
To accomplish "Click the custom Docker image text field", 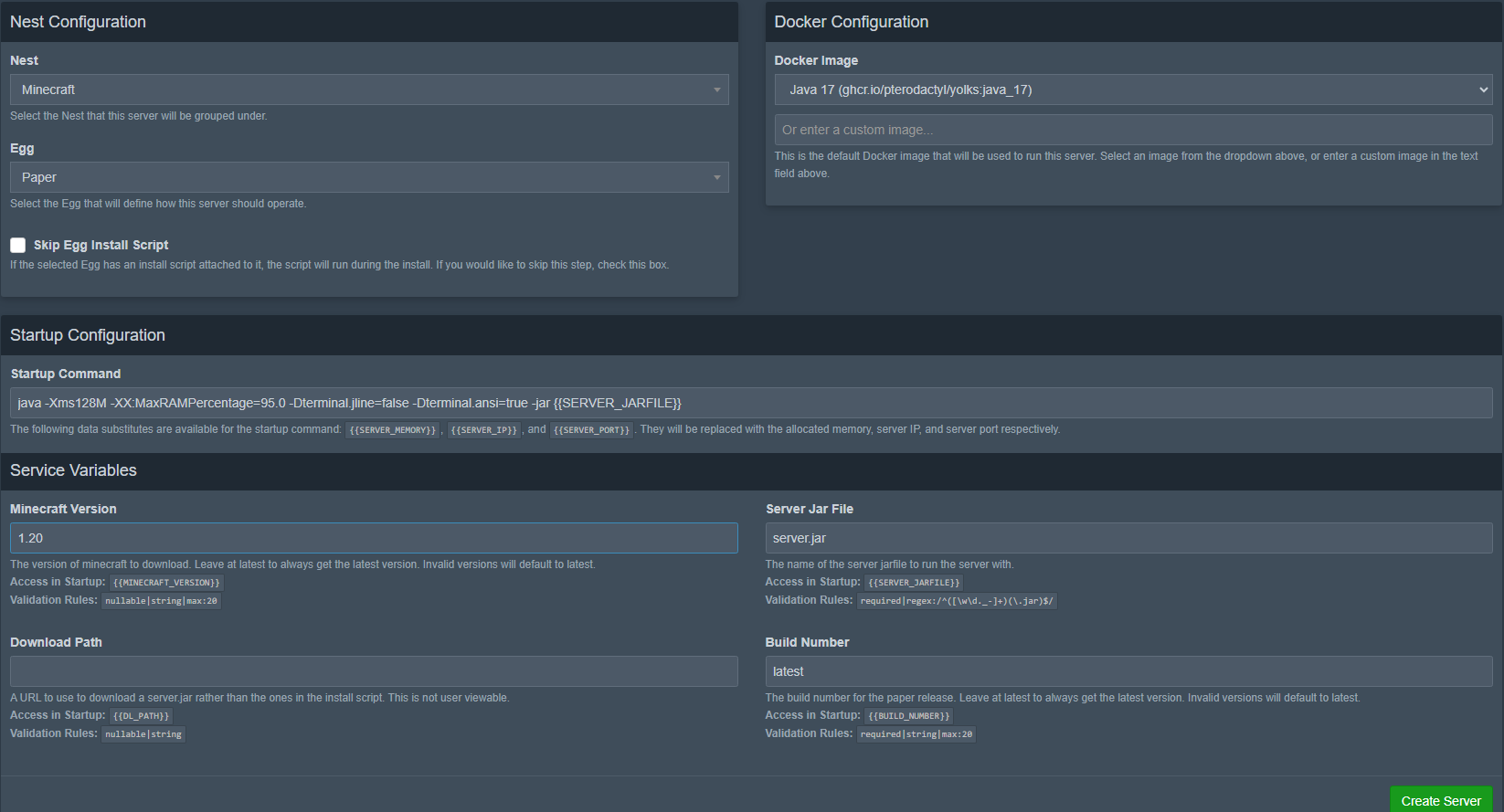I will (x=1133, y=130).
